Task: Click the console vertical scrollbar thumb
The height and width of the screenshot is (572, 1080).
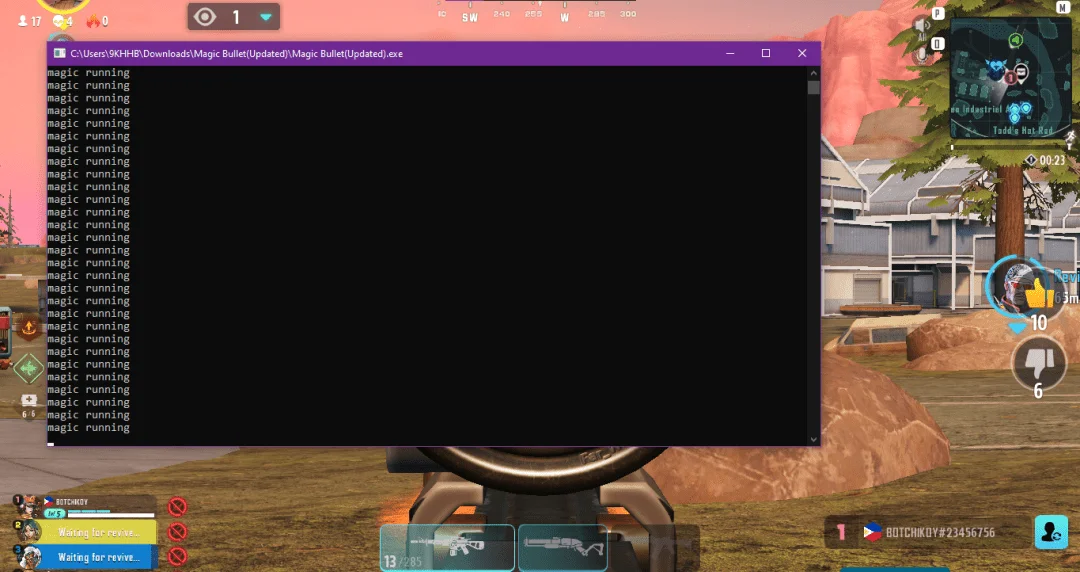Action: click(x=813, y=88)
